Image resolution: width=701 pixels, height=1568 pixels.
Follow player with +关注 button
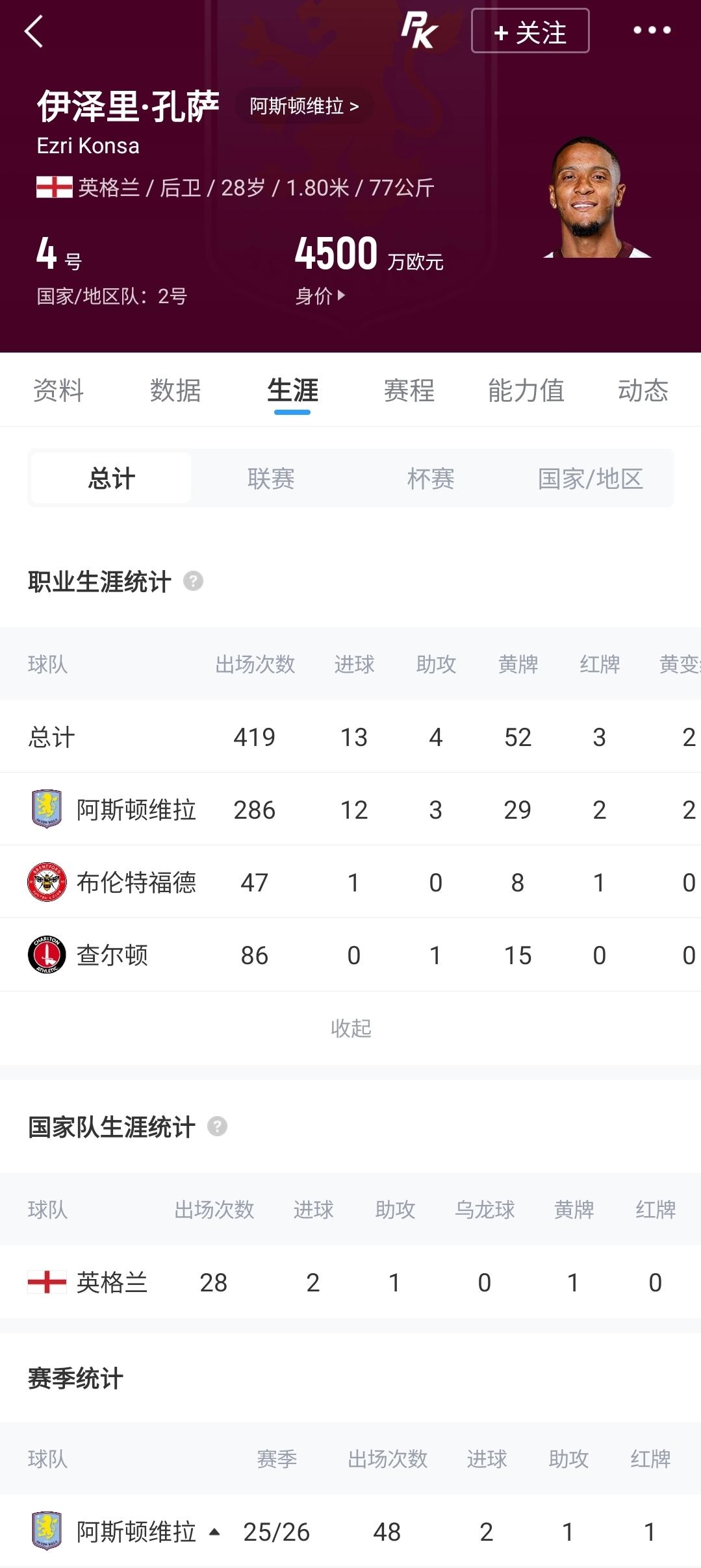pos(530,31)
